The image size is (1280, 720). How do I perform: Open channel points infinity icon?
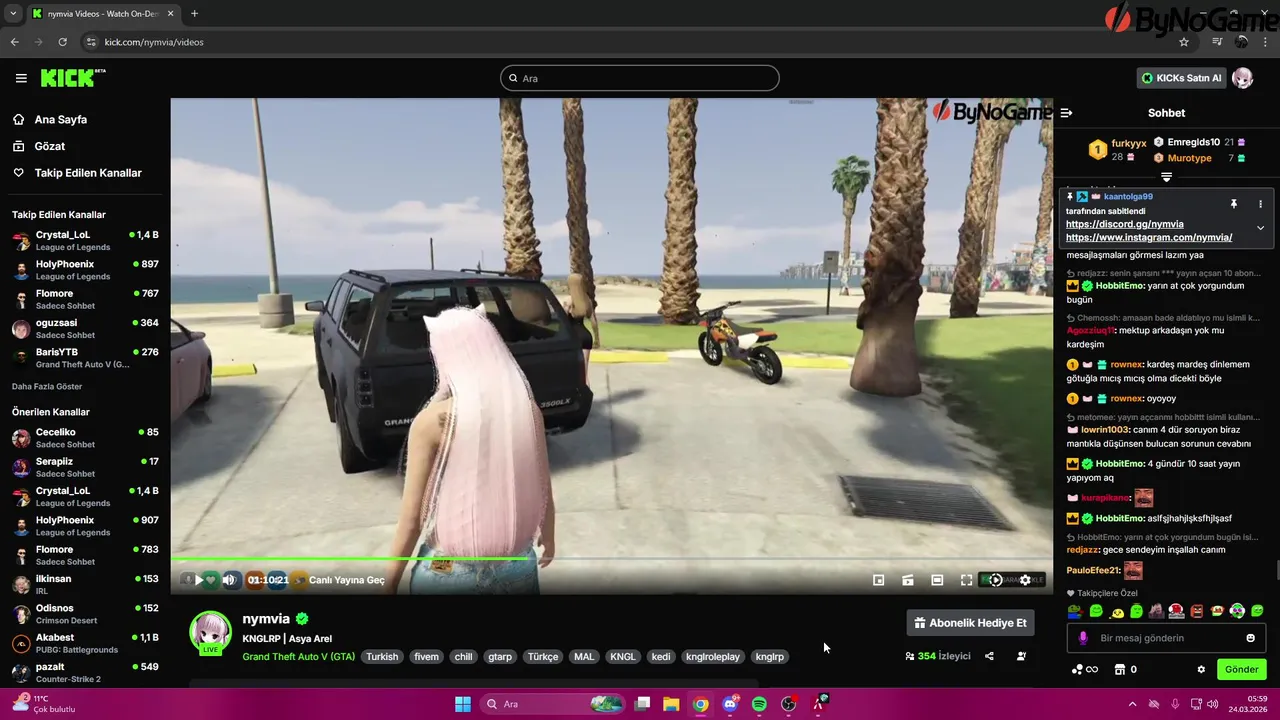coord(1085,669)
